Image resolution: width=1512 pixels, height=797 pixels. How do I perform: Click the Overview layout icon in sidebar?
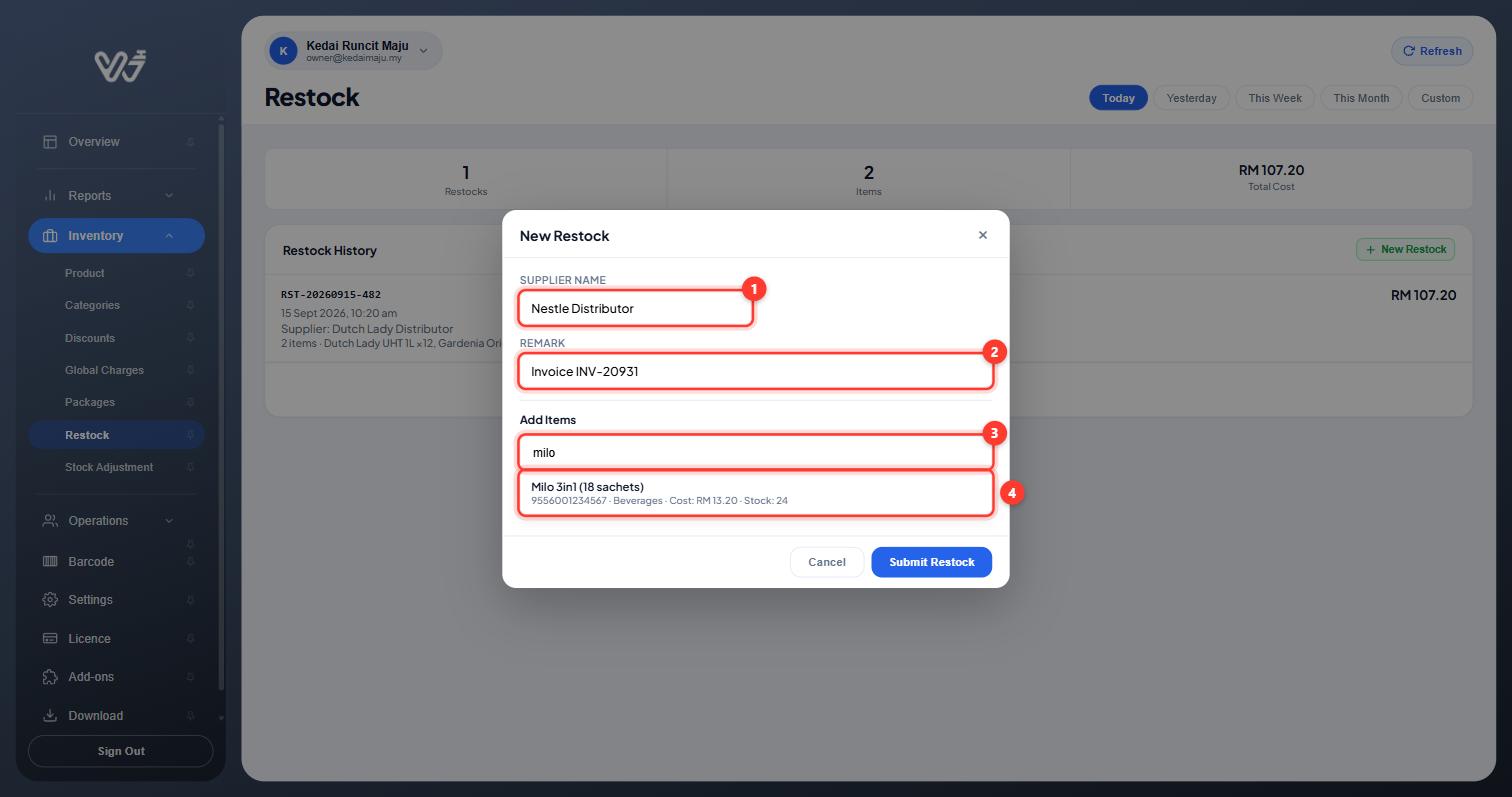coord(50,142)
